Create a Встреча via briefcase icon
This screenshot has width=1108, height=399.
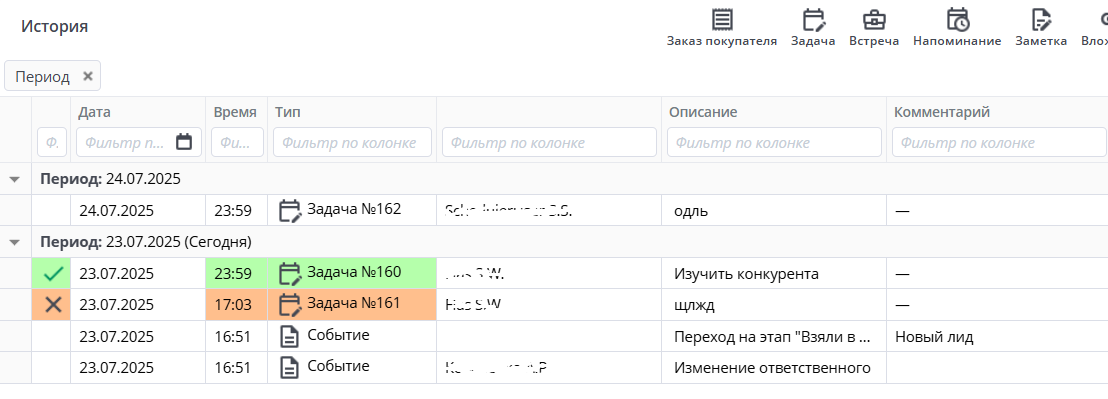[x=874, y=28]
